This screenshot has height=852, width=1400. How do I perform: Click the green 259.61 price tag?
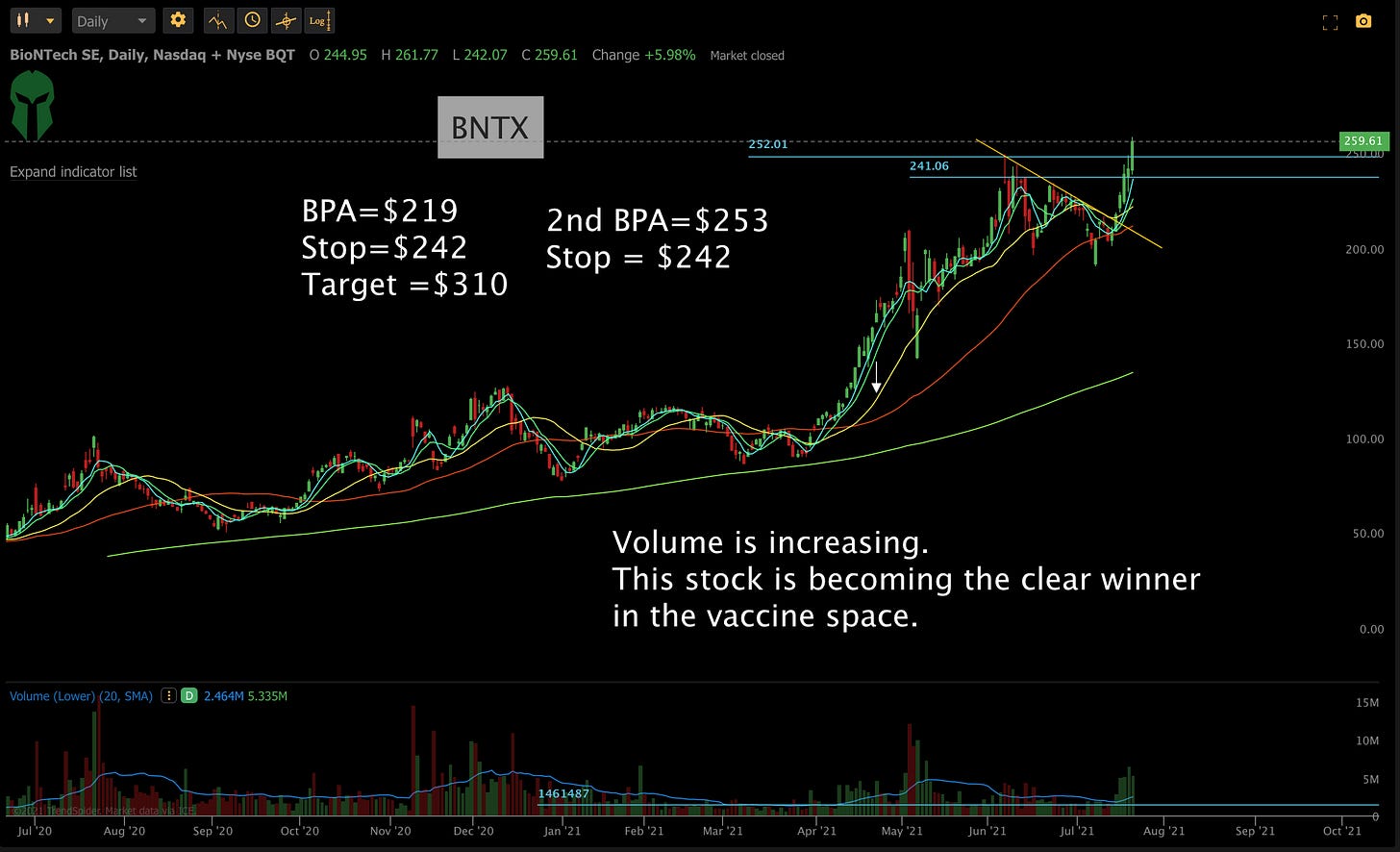pyautogui.click(x=1363, y=141)
